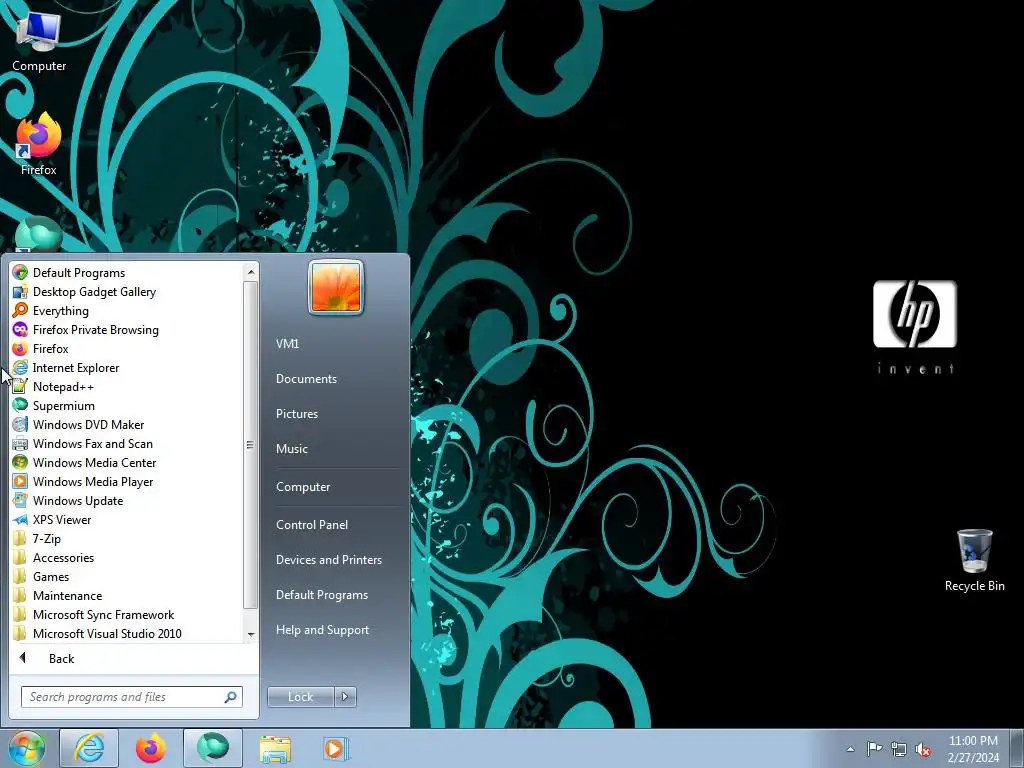This screenshot has width=1024, height=768.
Task: Click the Windows Start orb
Action: click(26, 748)
